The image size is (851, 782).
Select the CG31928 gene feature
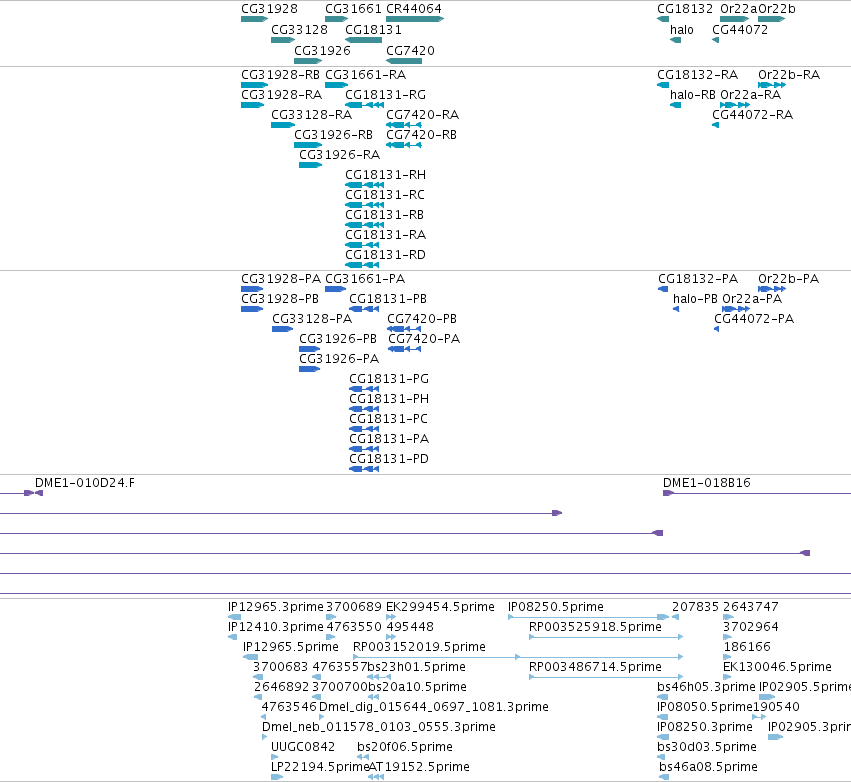(x=255, y=19)
